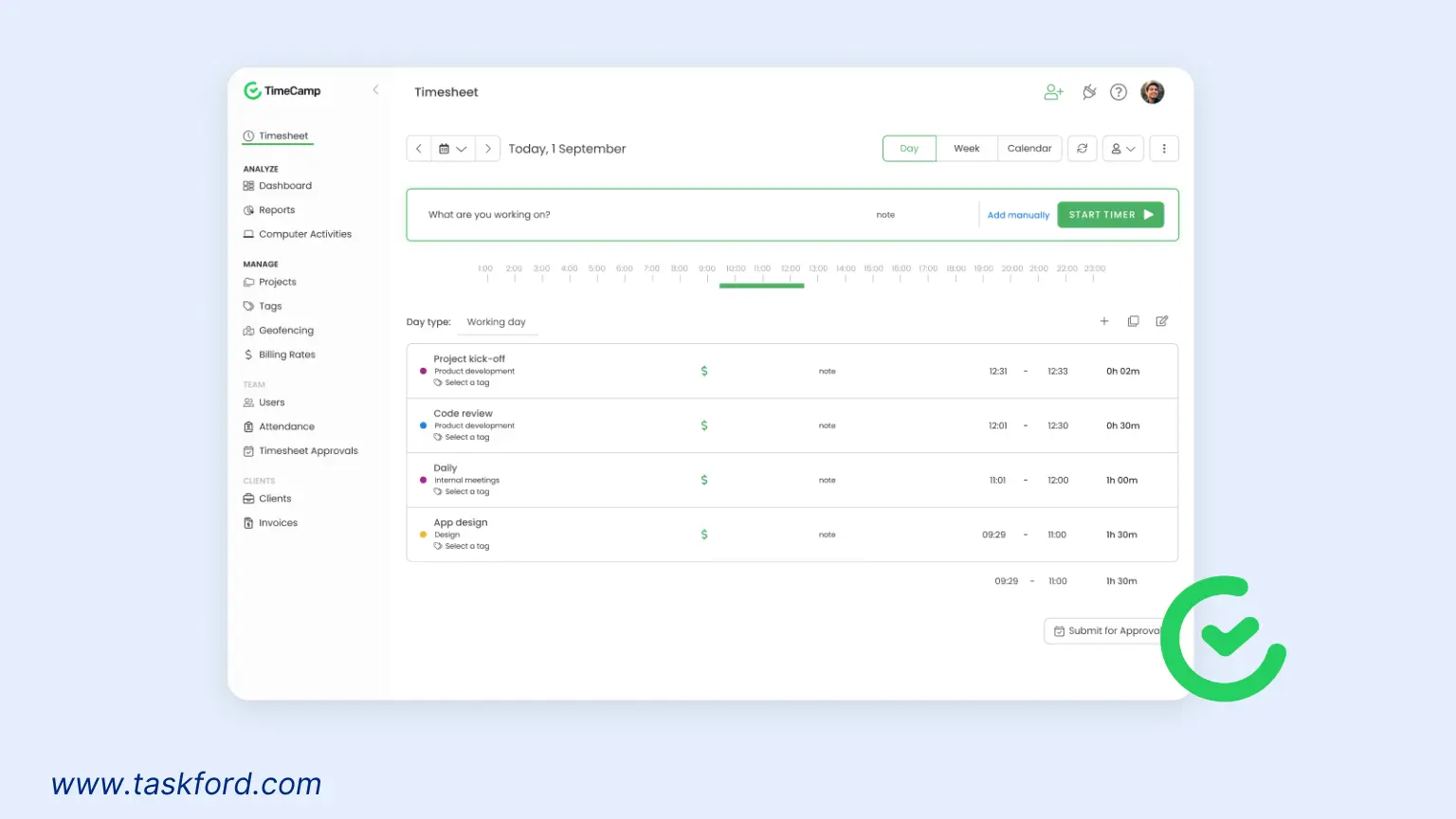Image resolution: width=1456 pixels, height=819 pixels.
Task: Click the integrations plug icon
Action: (x=1089, y=92)
